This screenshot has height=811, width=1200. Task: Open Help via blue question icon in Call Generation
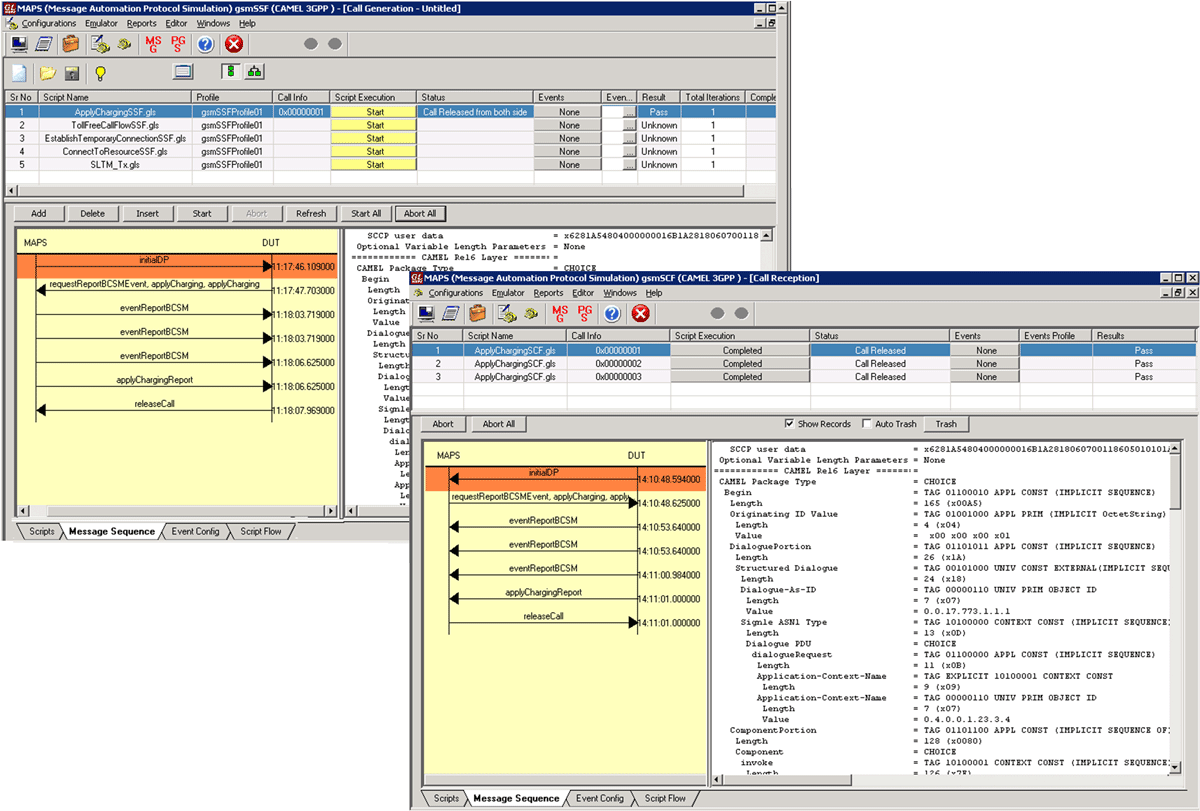click(x=206, y=44)
